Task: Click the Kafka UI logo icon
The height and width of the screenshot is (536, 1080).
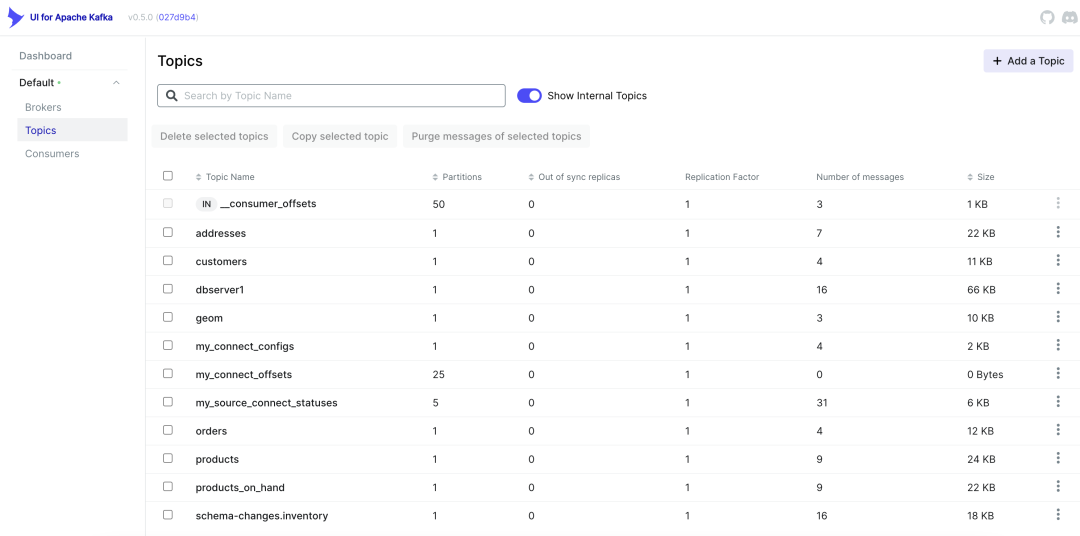Action: [15, 18]
